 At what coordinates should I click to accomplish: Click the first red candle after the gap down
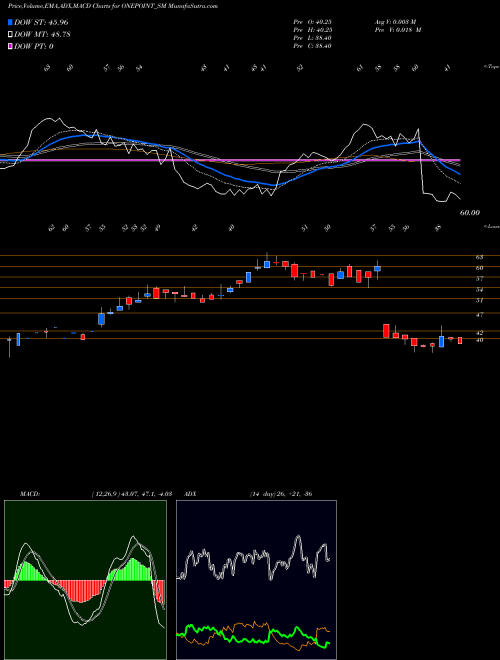click(x=386, y=331)
